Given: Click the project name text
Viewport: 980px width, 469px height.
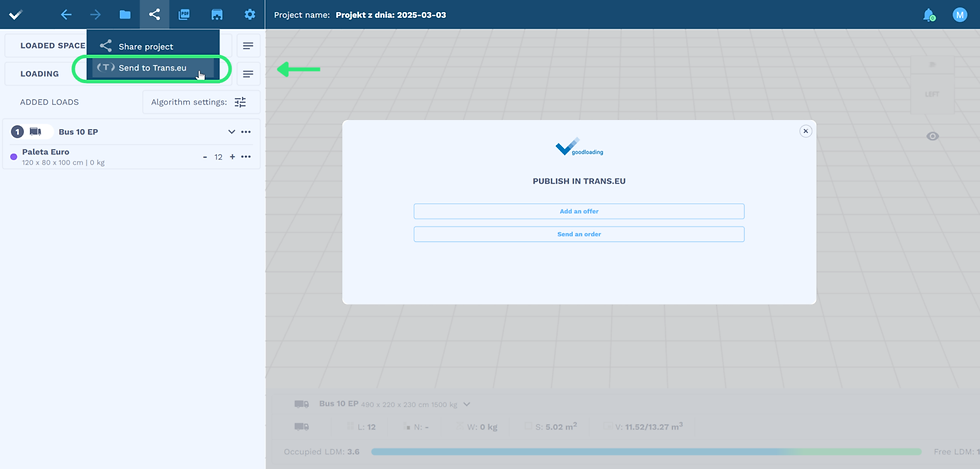Looking at the screenshot, I should click(x=391, y=15).
